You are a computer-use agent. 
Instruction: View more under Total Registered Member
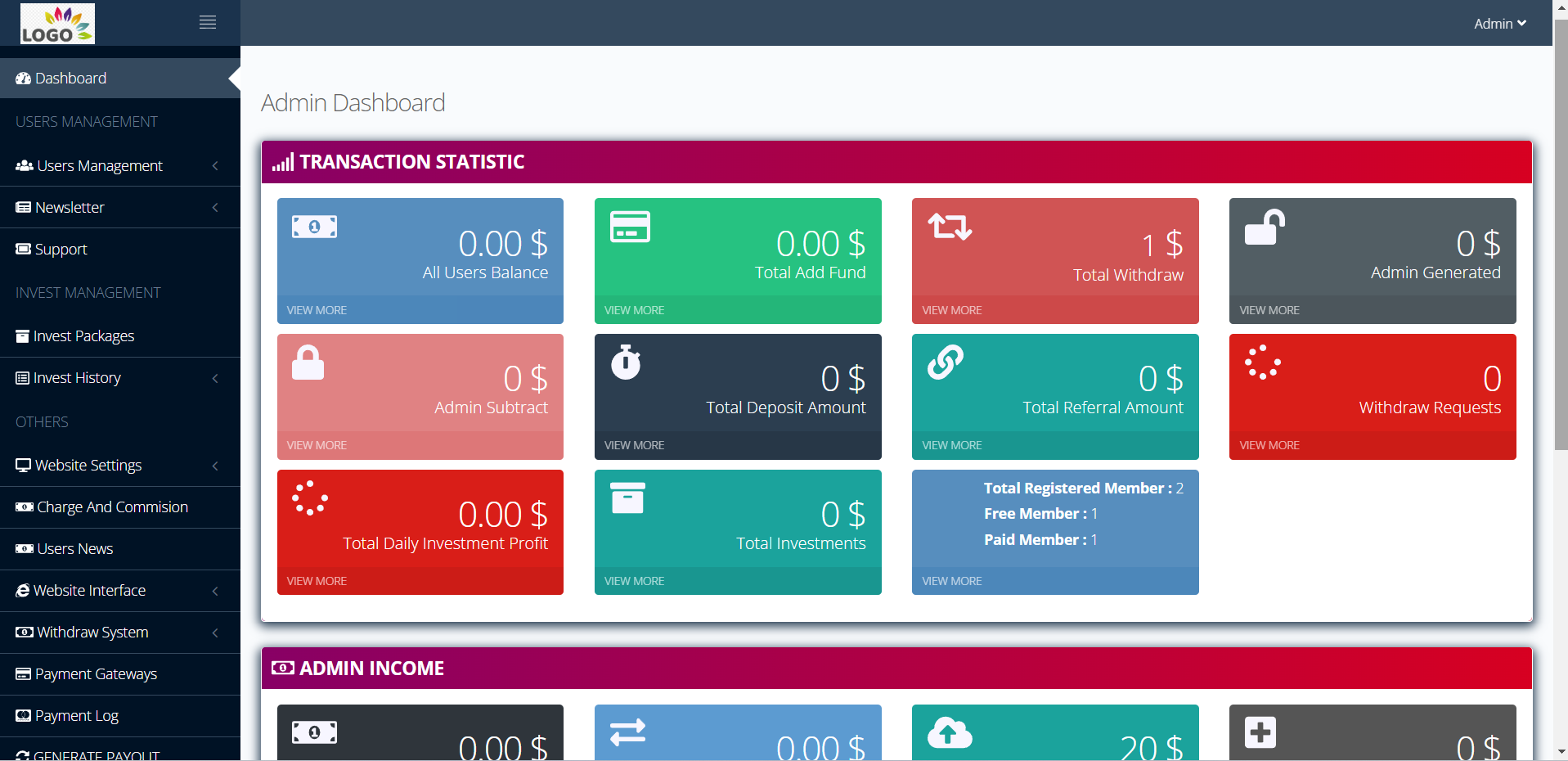click(x=952, y=581)
